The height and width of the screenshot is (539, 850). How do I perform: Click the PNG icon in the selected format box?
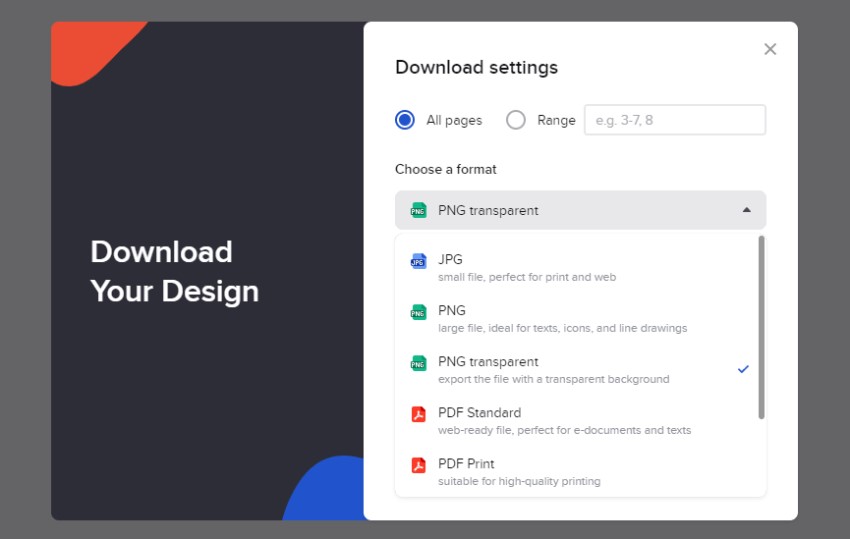click(x=418, y=210)
